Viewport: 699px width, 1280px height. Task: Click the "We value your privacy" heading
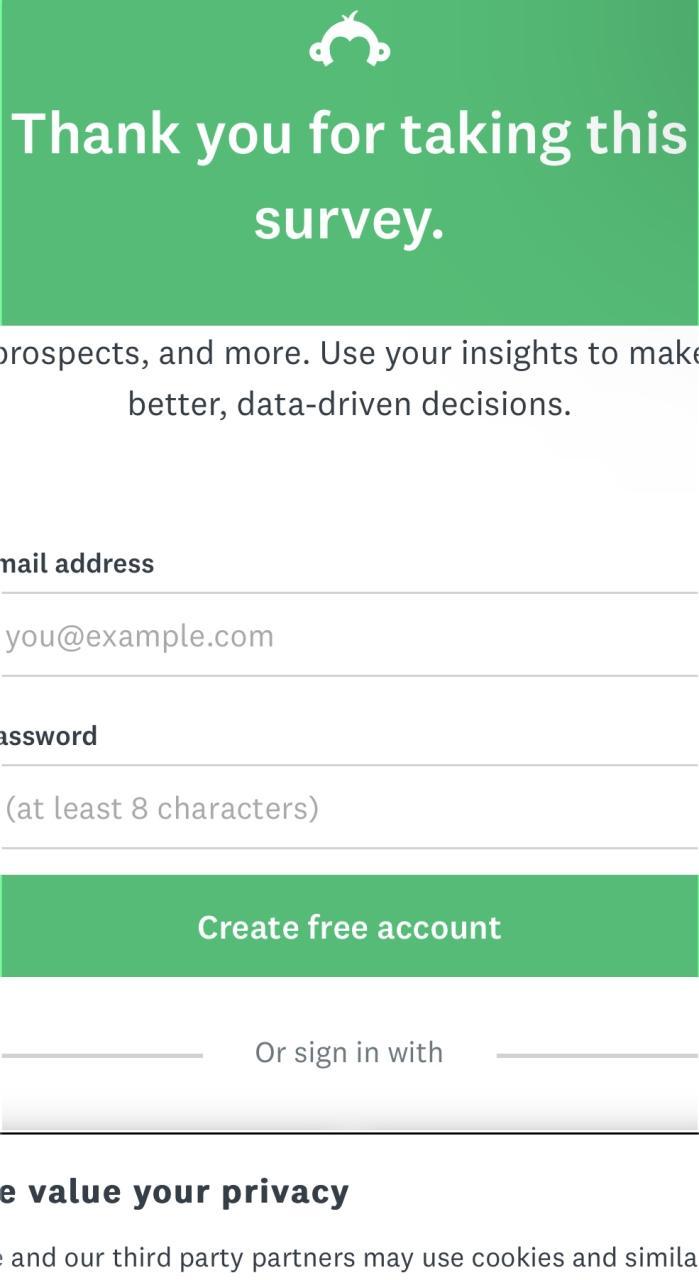[175, 1192]
